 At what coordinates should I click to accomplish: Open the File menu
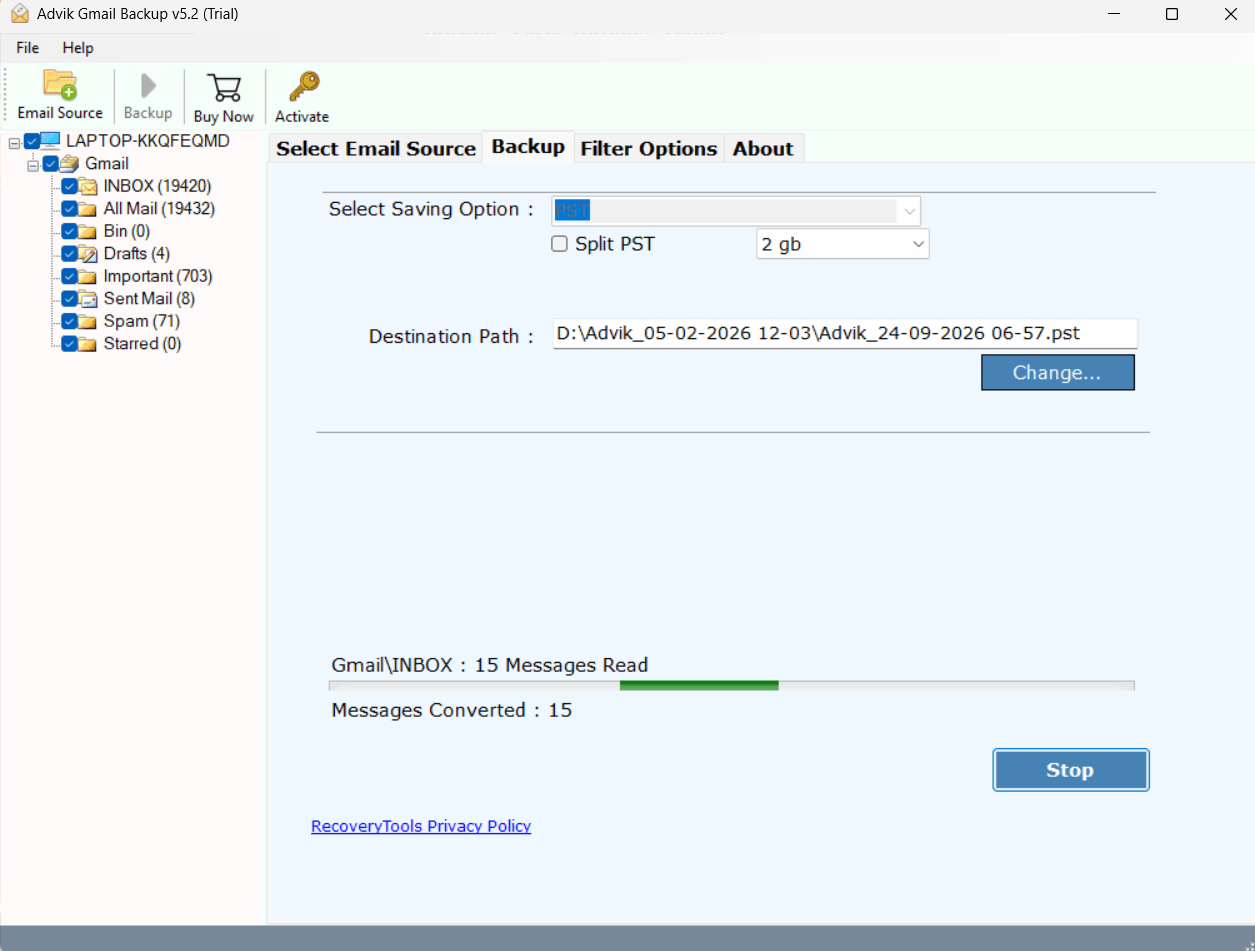pos(28,48)
